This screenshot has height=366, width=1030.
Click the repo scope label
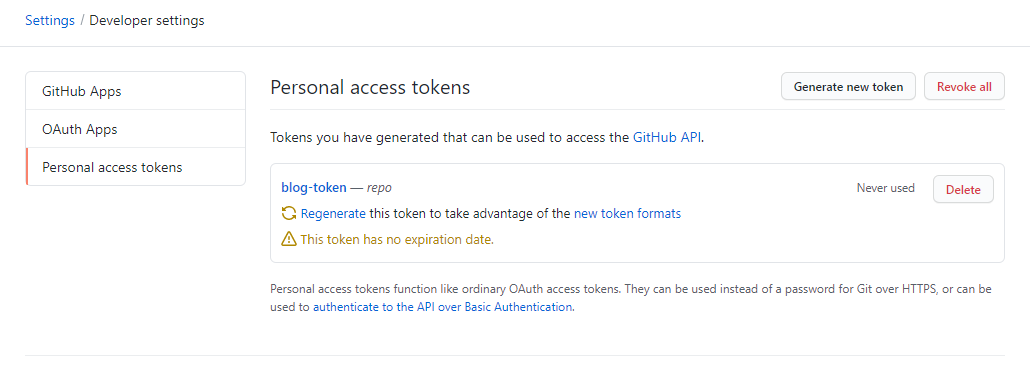379,188
